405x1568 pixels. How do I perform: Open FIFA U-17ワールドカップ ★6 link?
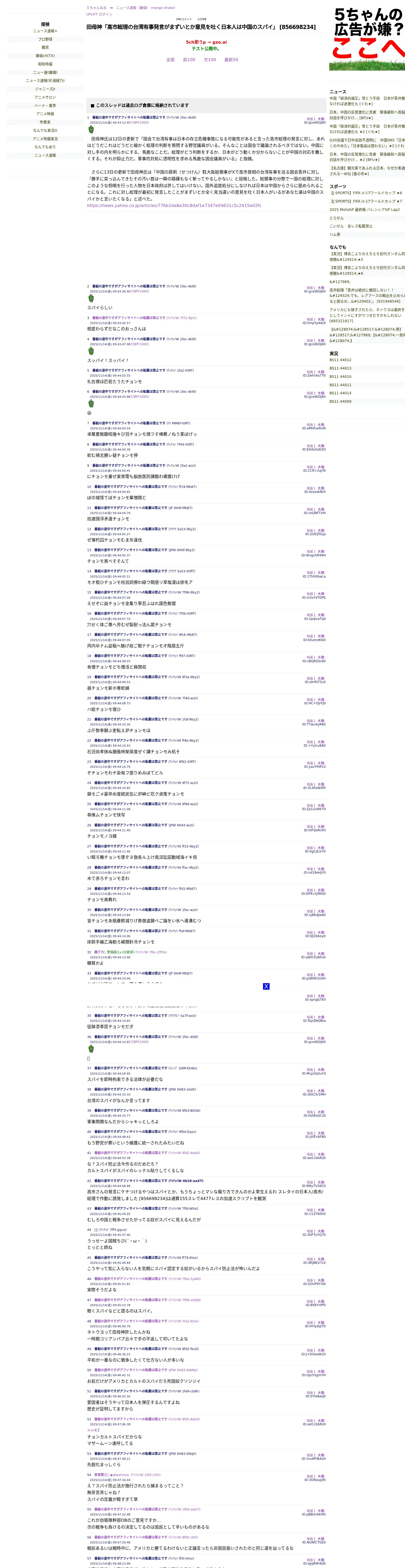pyautogui.click(x=366, y=193)
